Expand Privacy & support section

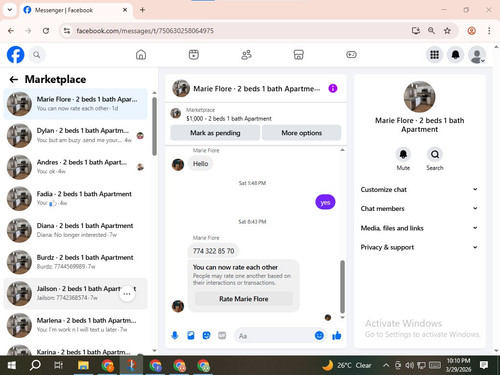[419, 247]
